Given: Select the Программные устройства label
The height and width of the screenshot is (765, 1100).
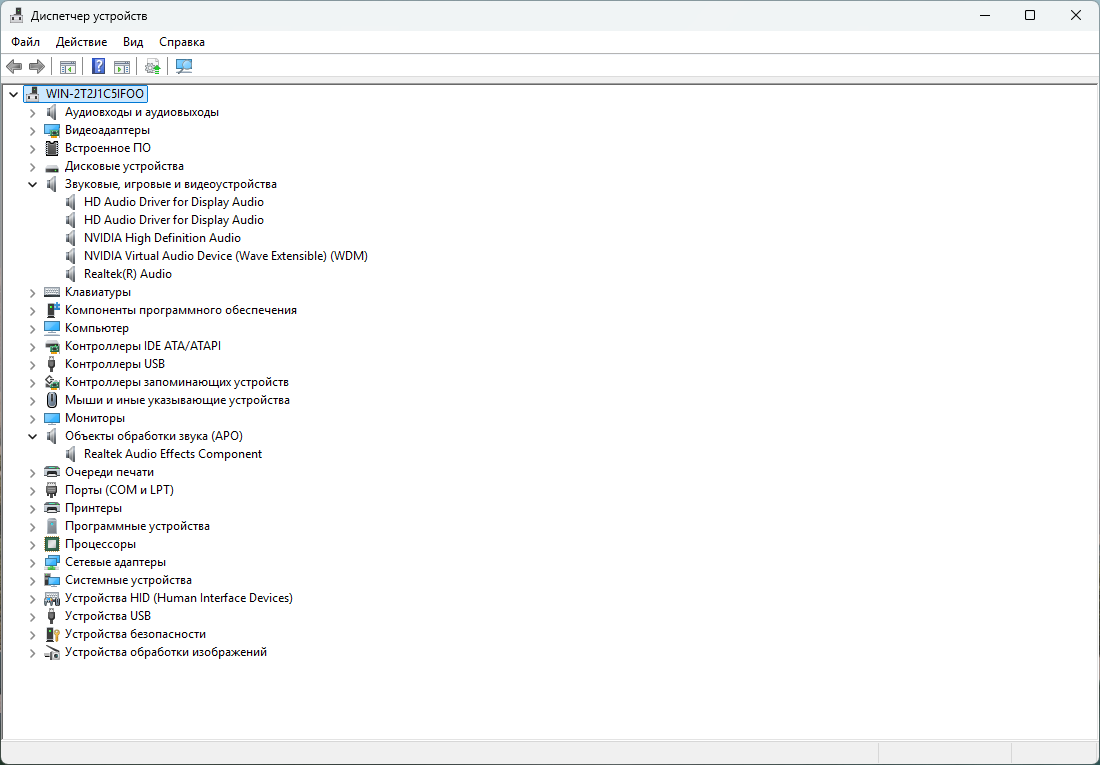Looking at the screenshot, I should 138,526.
